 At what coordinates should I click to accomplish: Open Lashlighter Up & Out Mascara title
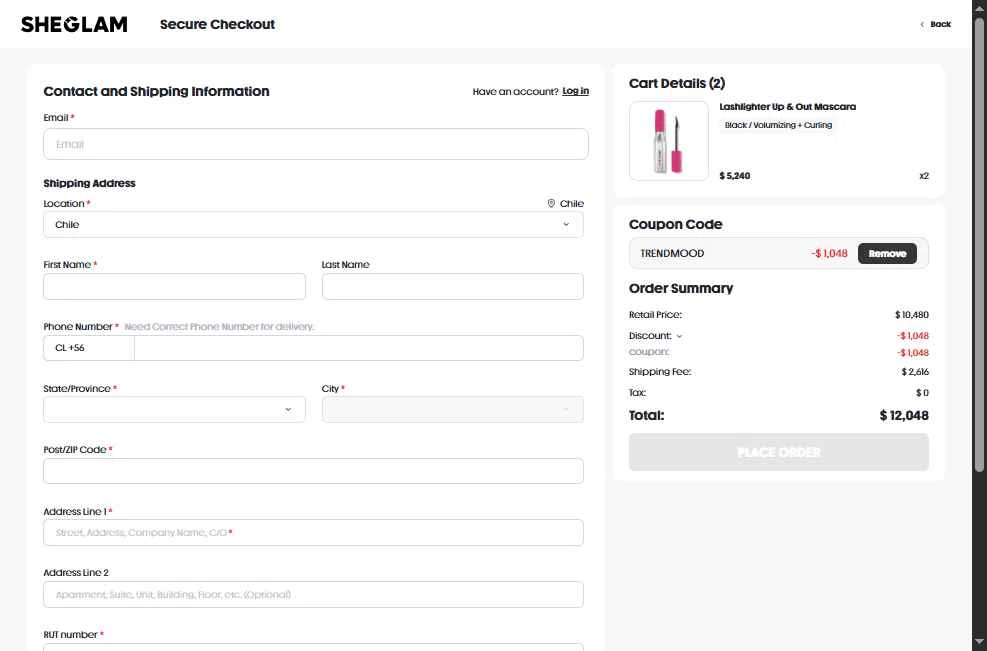pyautogui.click(x=787, y=107)
